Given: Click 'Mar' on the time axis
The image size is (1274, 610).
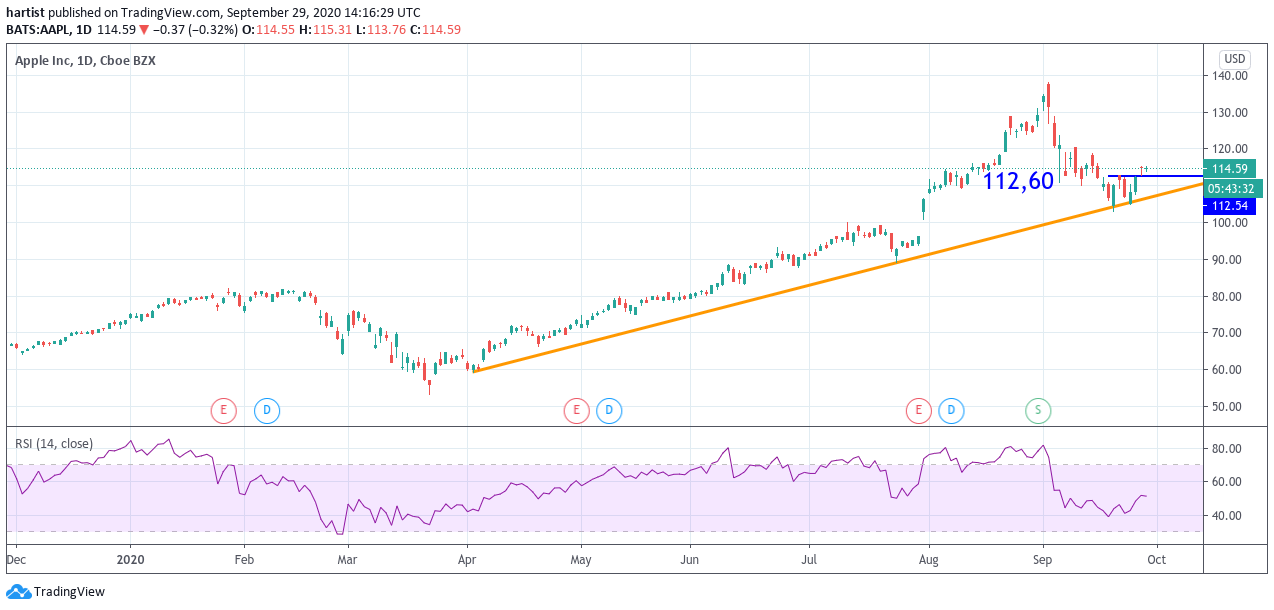Looking at the screenshot, I should tap(347, 561).
